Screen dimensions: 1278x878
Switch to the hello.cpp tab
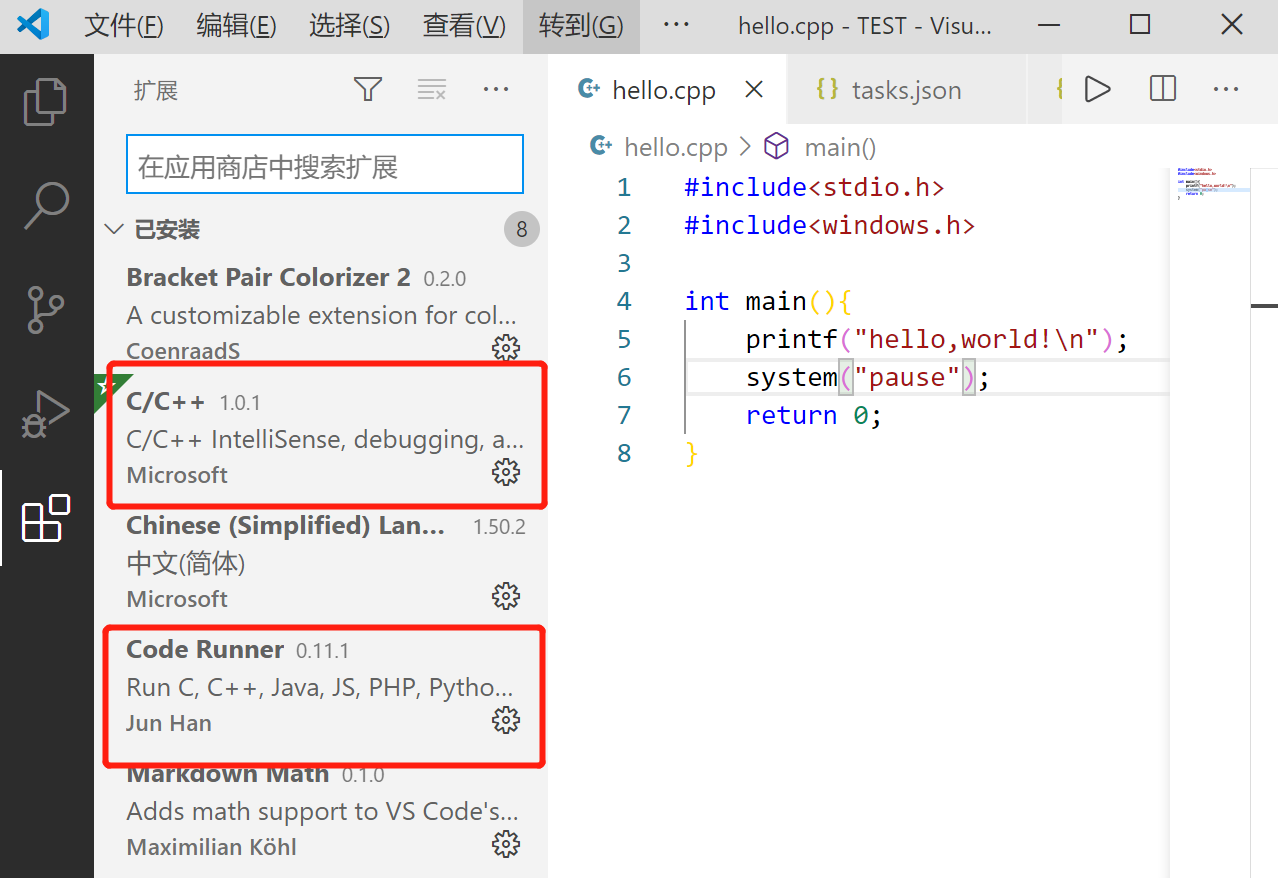(668, 90)
